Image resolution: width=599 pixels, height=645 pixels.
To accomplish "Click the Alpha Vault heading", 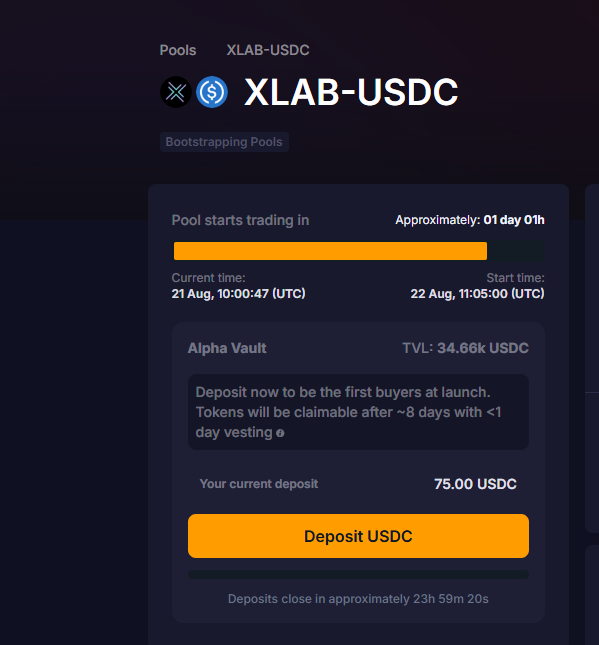I will 227,348.
